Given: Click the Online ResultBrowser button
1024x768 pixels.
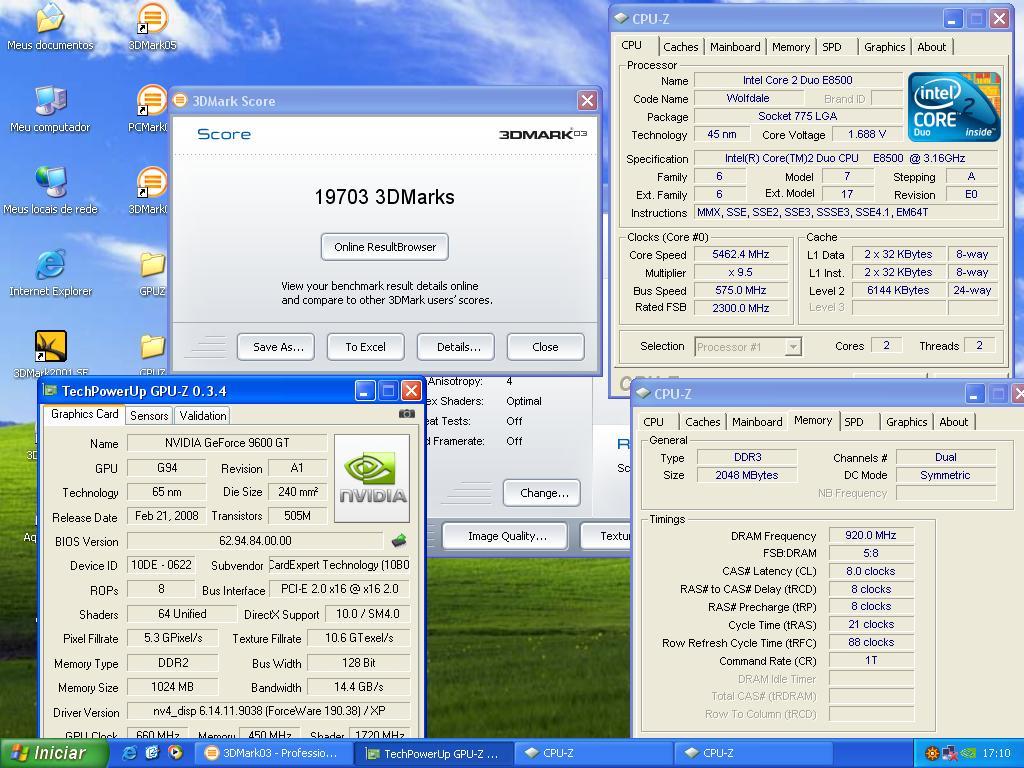Looking at the screenshot, I should [385, 247].
